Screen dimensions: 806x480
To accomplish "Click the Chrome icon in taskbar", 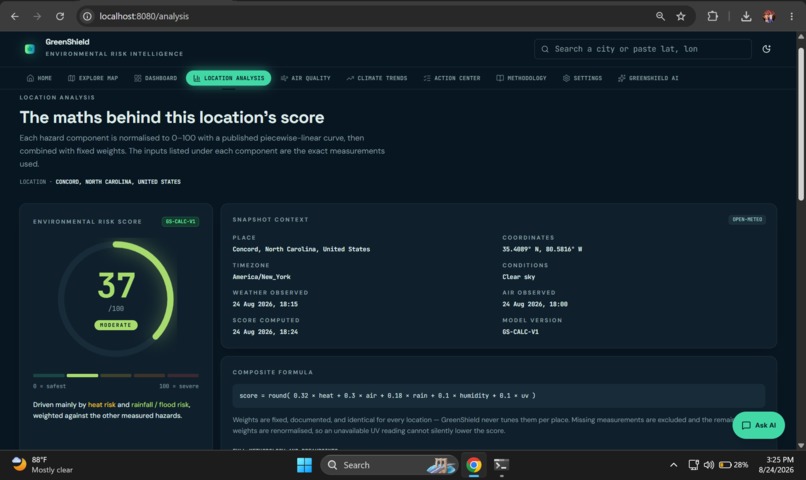I will (473, 465).
